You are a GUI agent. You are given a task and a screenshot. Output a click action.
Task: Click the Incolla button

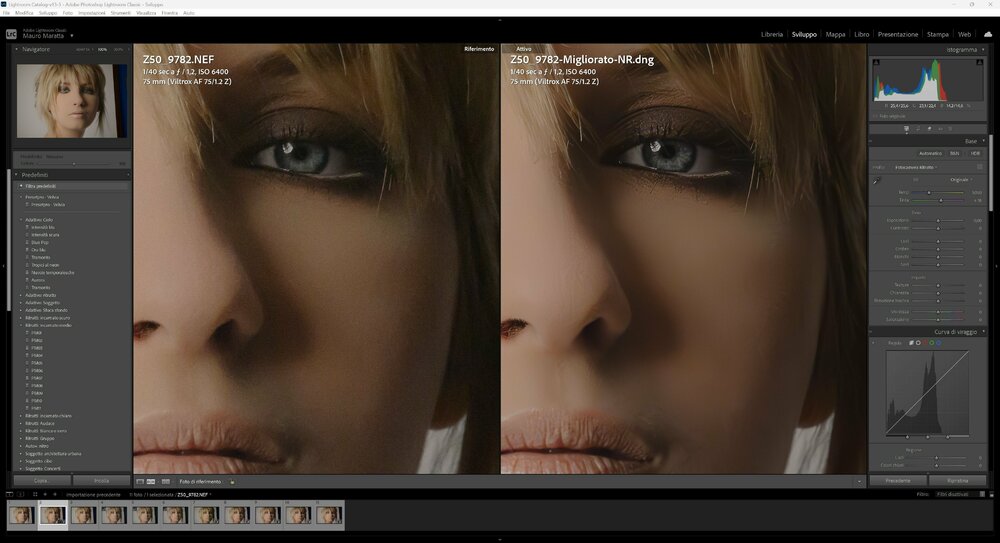coord(101,480)
